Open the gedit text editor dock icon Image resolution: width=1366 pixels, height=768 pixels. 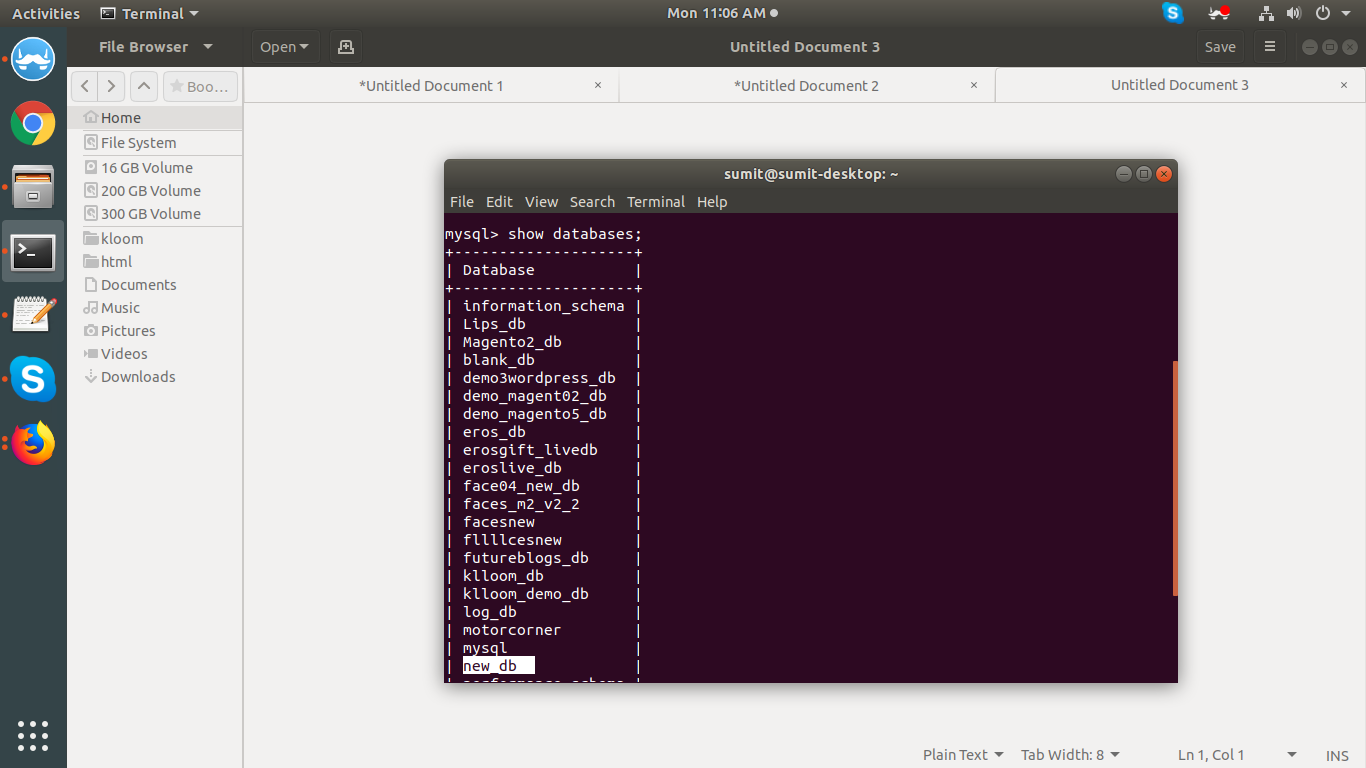click(33, 315)
